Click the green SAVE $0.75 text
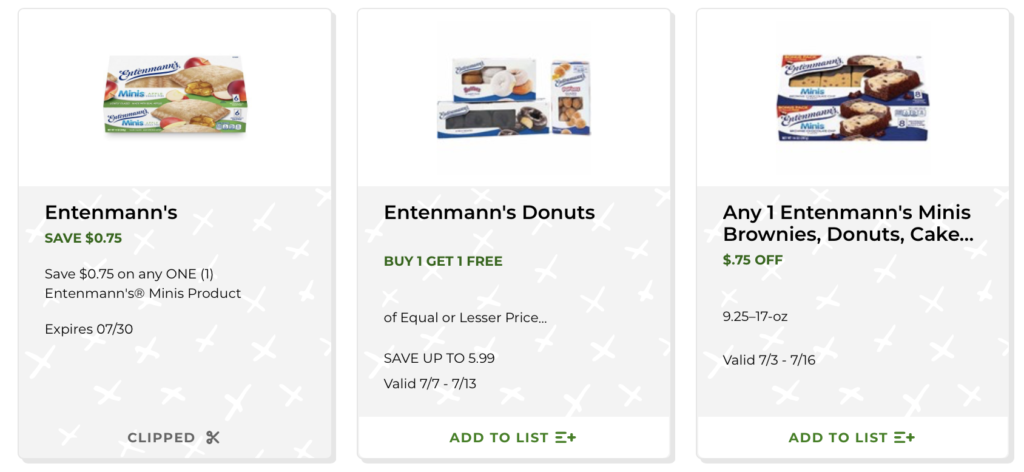This screenshot has width=1024, height=472. [83, 238]
